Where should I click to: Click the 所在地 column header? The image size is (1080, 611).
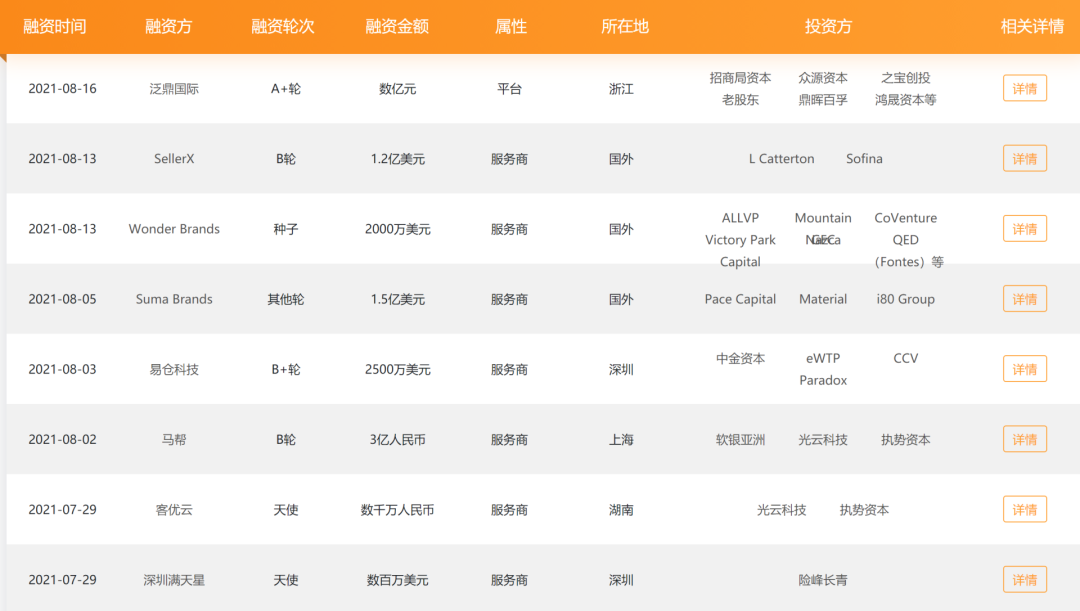(625, 26)
